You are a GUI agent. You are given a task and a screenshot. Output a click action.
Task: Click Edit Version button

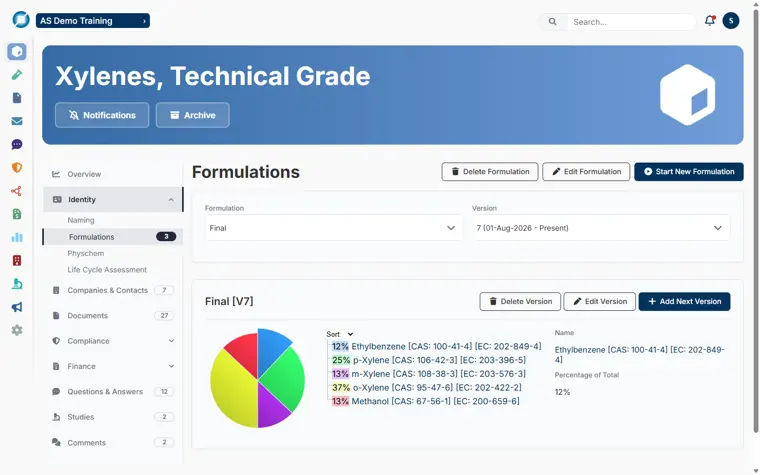pyautogui.click(x=600, y=301)
